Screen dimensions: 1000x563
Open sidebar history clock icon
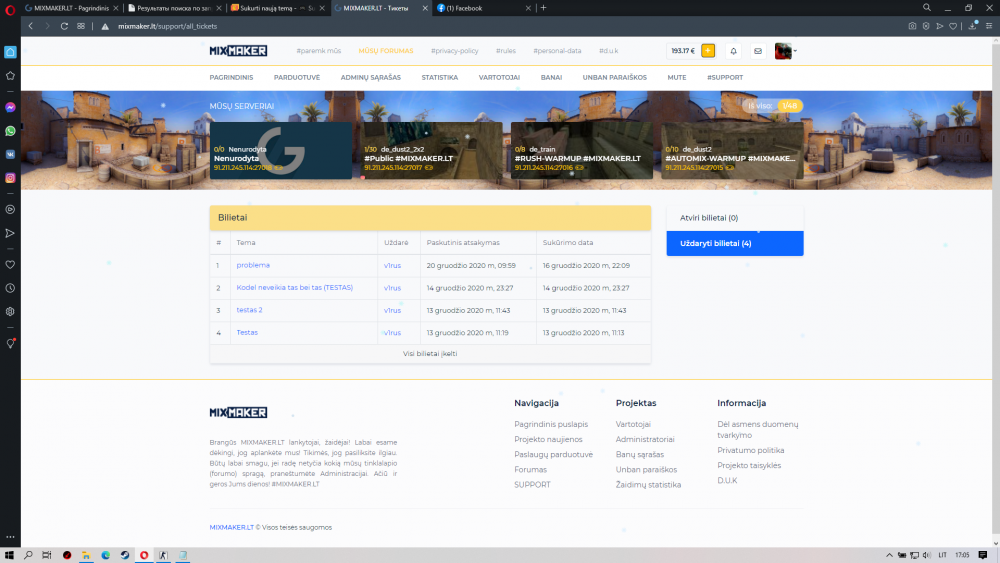[10, 288]
